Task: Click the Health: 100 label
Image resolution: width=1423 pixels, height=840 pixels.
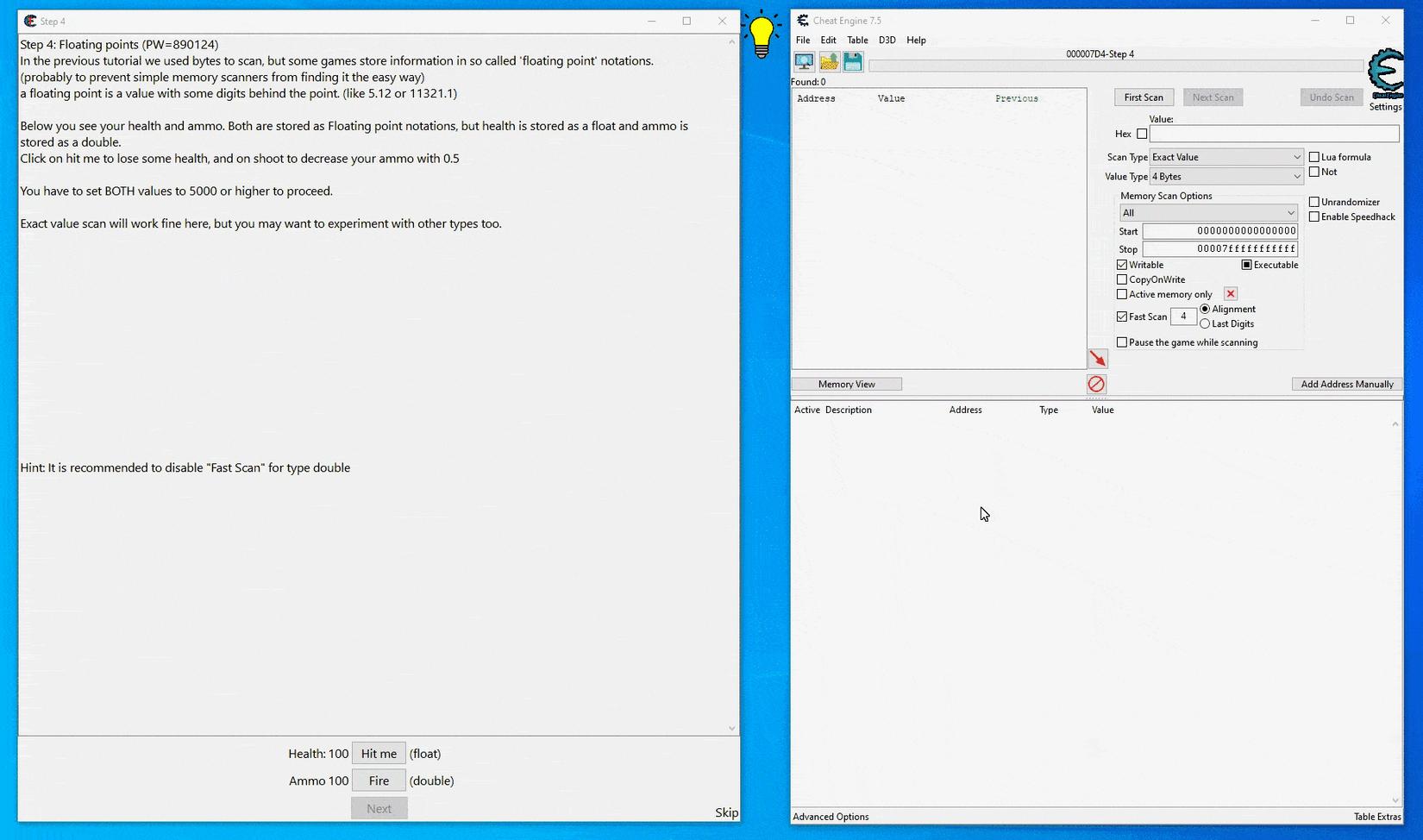Action: coord(318,754)
